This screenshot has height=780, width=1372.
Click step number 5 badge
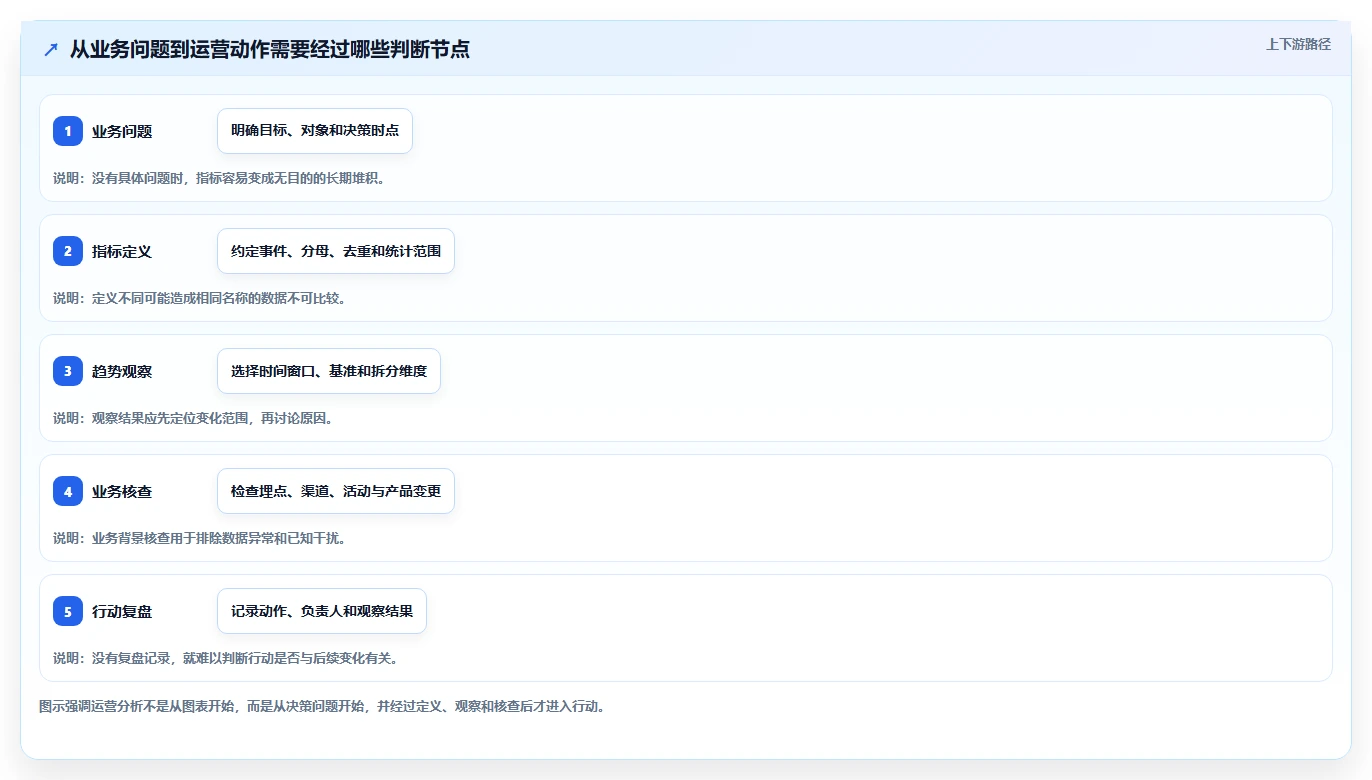[x=68, y=611]
